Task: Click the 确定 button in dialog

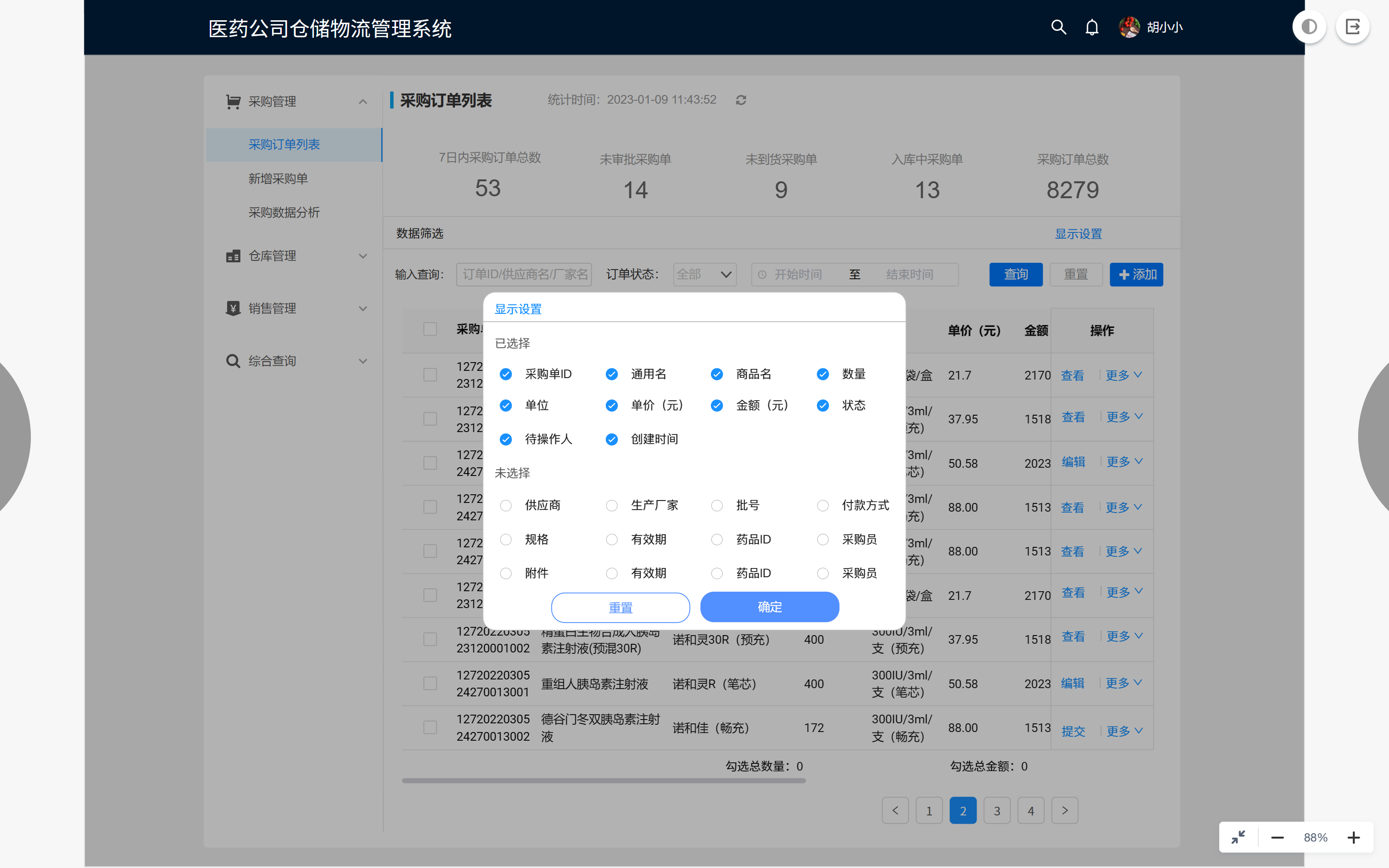Action: click(x=770, y=607)
